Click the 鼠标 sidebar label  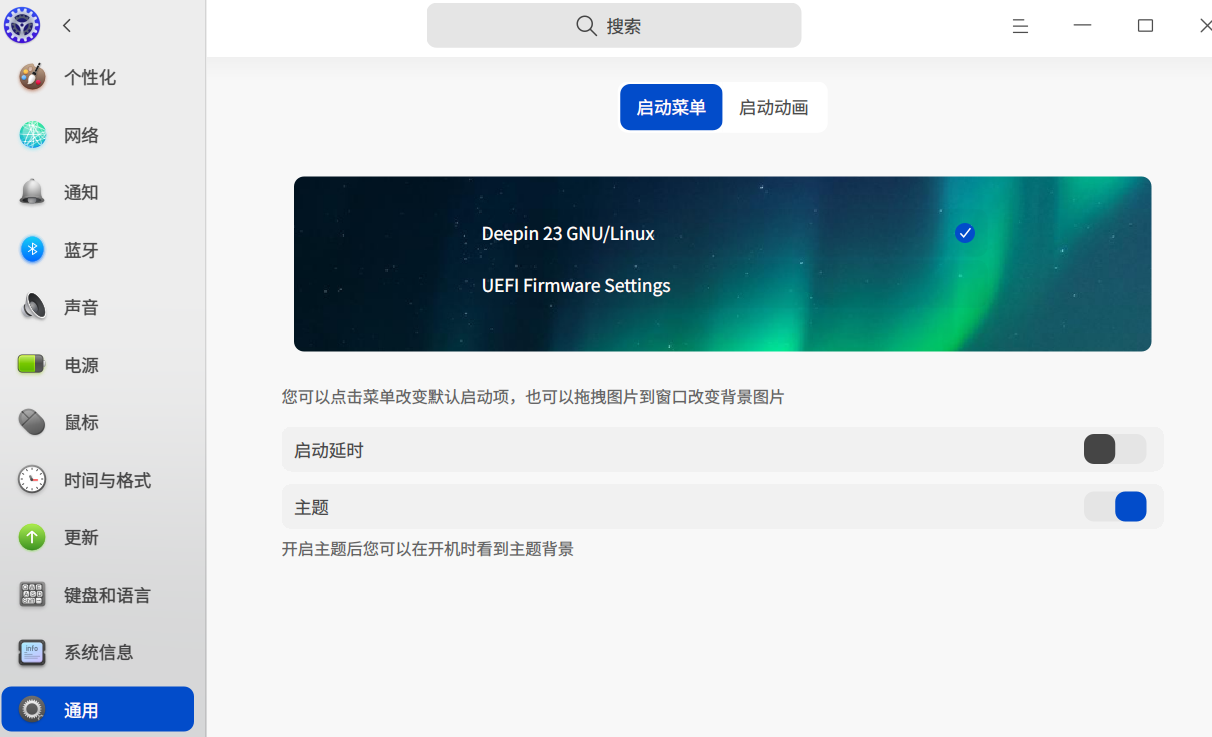[81, 422]
